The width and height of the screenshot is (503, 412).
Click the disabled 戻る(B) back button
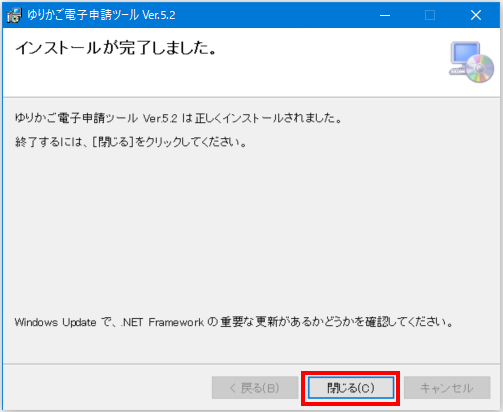[255, 388]
